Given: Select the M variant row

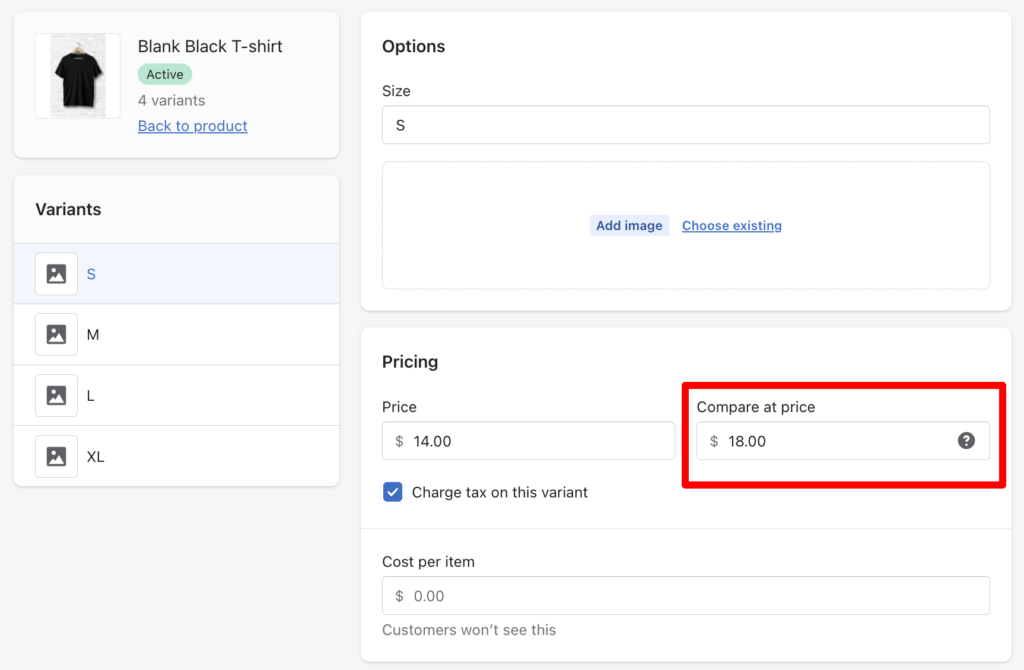Looking at the screenshot, I should coord(176,334).
